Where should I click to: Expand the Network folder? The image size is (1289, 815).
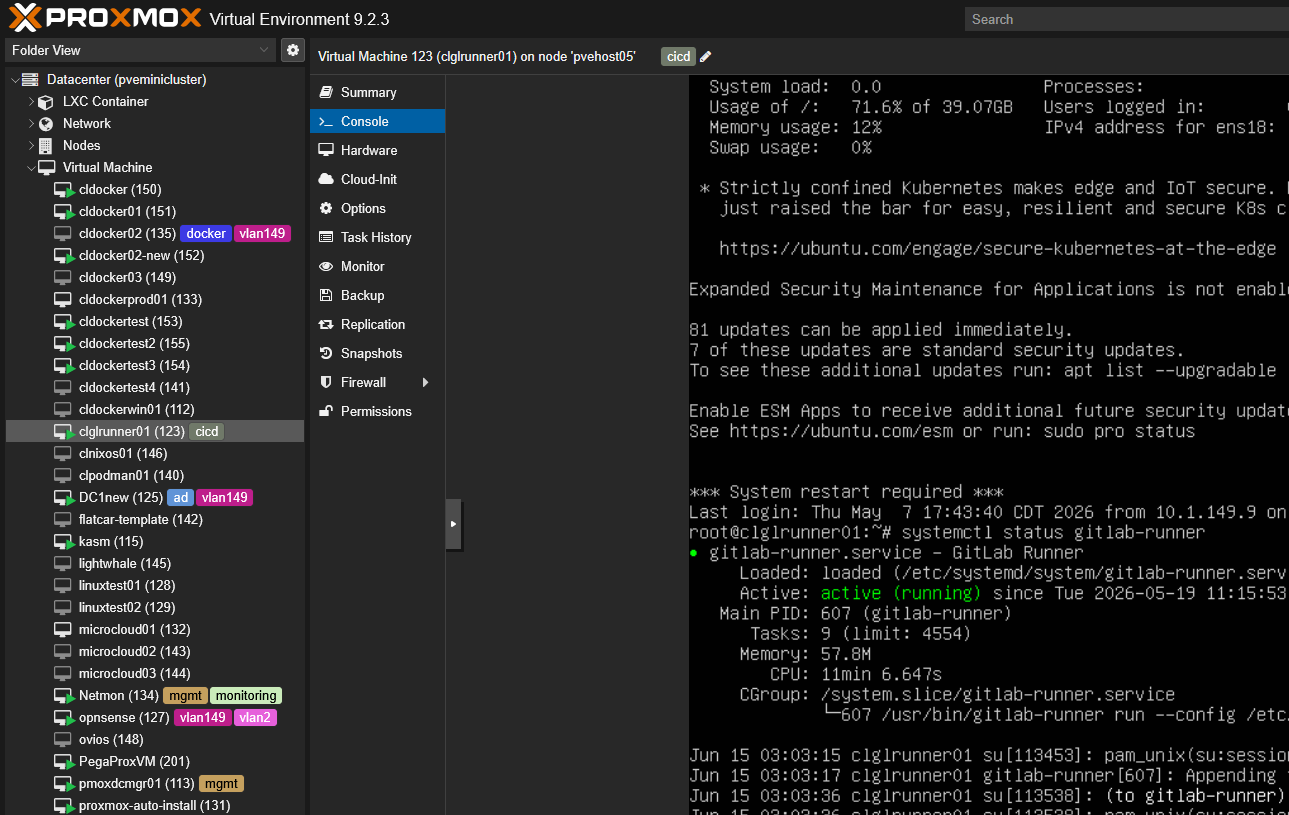pyautogui.click(x=30, y=123)
